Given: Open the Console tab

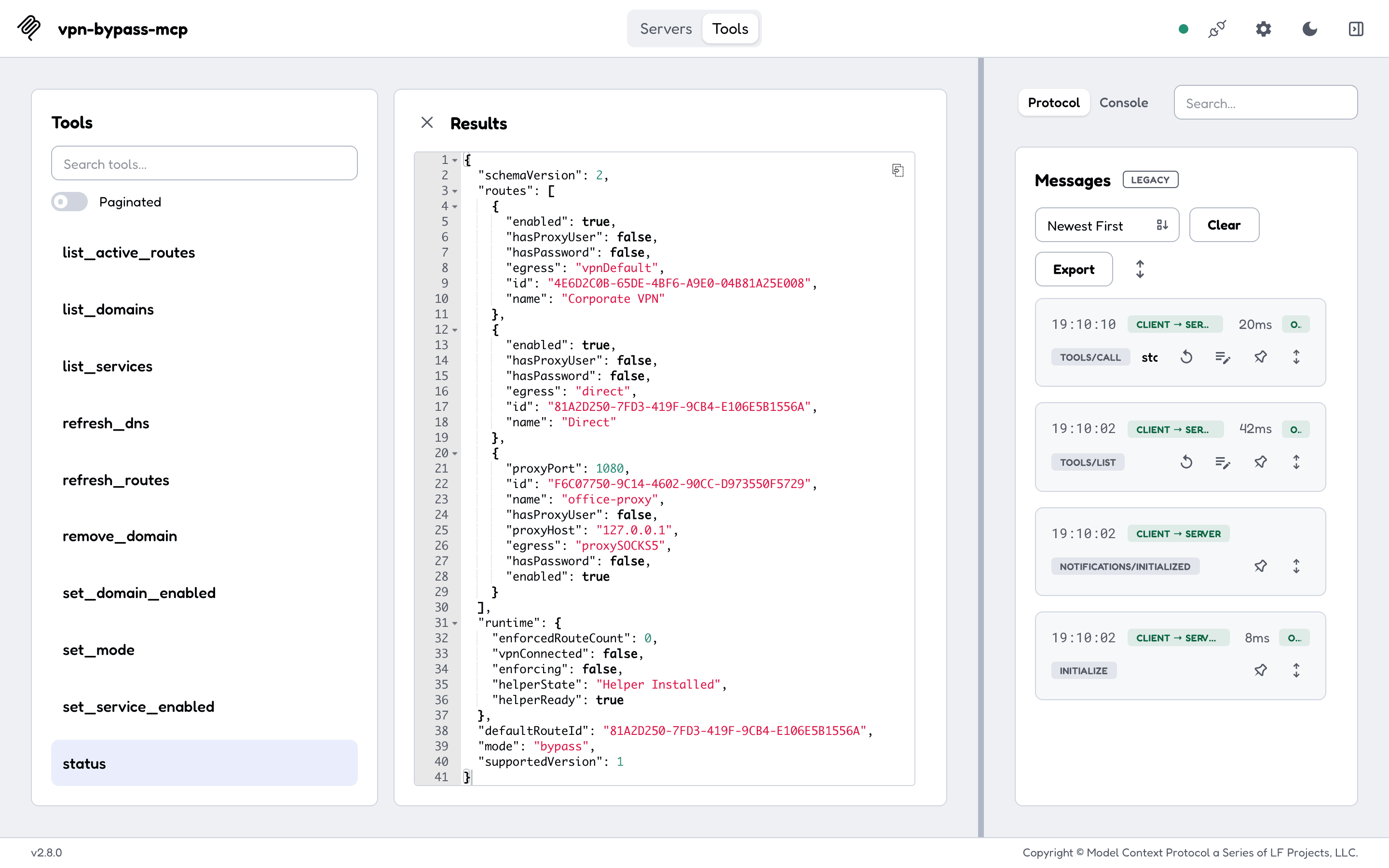Looking at the screenshot, I should tap(1123, 103).
